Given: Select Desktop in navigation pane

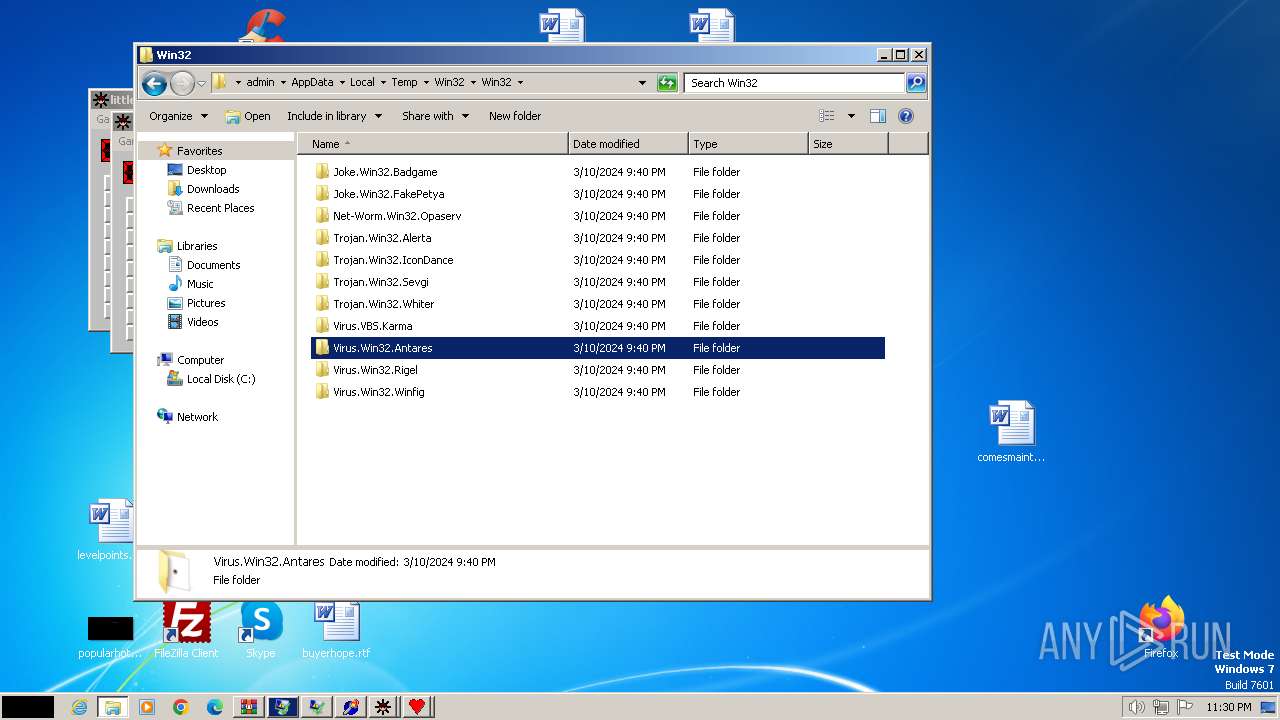Looking at the screenshot, I should tap(206, 170).
